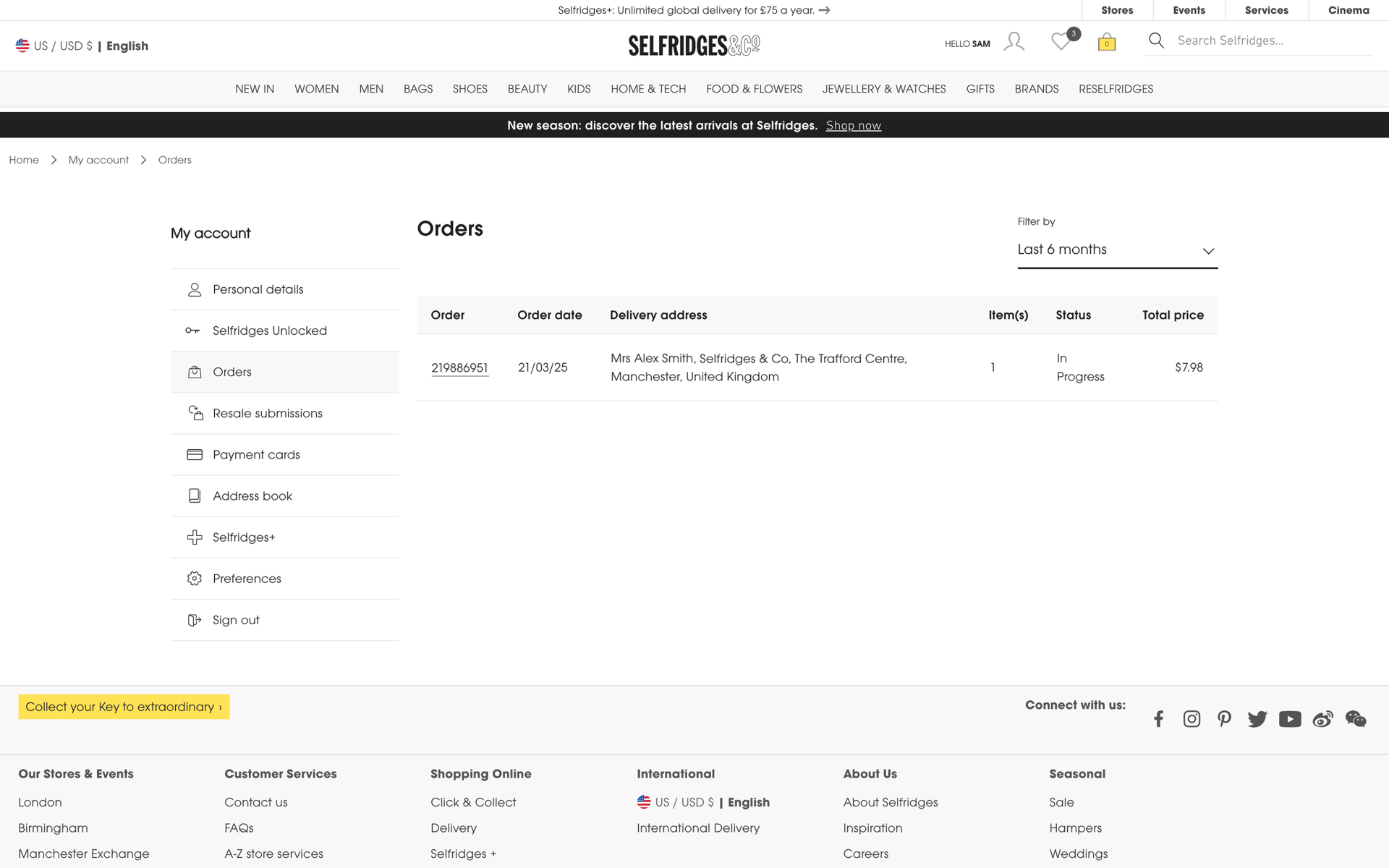Click the Delivery address column header

(x=658, y=315)
